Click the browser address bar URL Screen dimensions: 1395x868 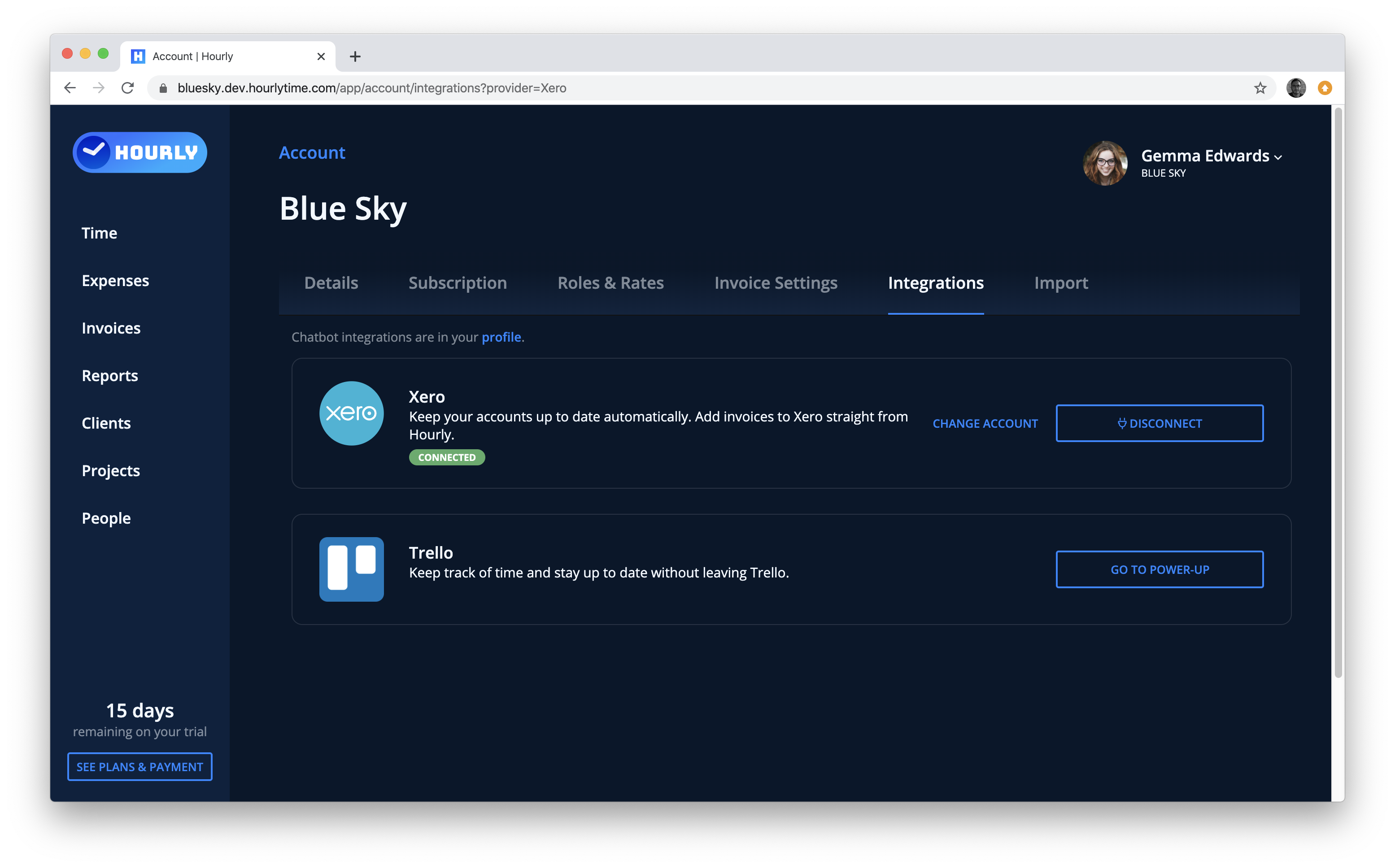pyautogui.click(x=371, y=88)
